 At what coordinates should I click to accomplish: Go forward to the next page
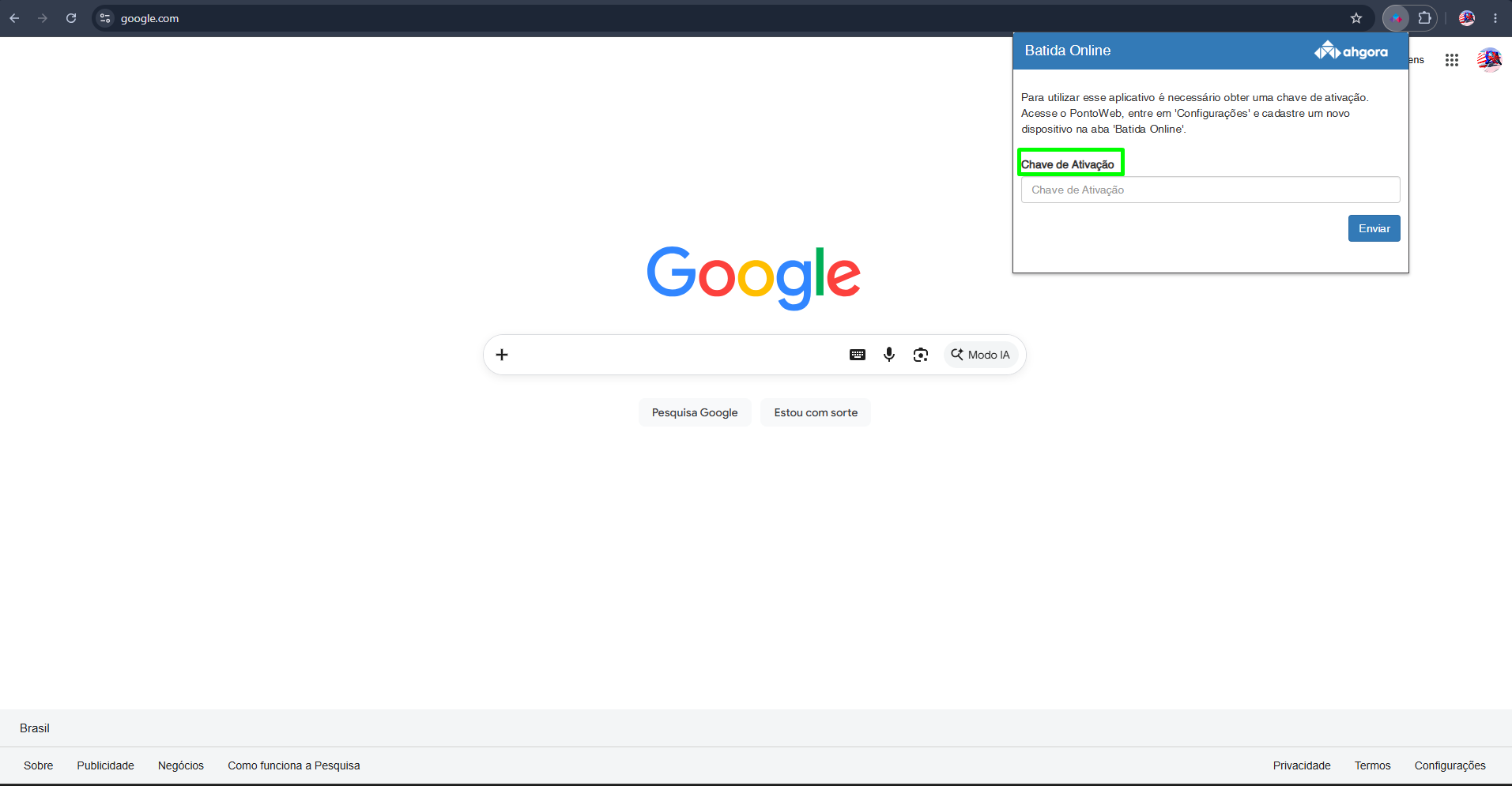43,18
